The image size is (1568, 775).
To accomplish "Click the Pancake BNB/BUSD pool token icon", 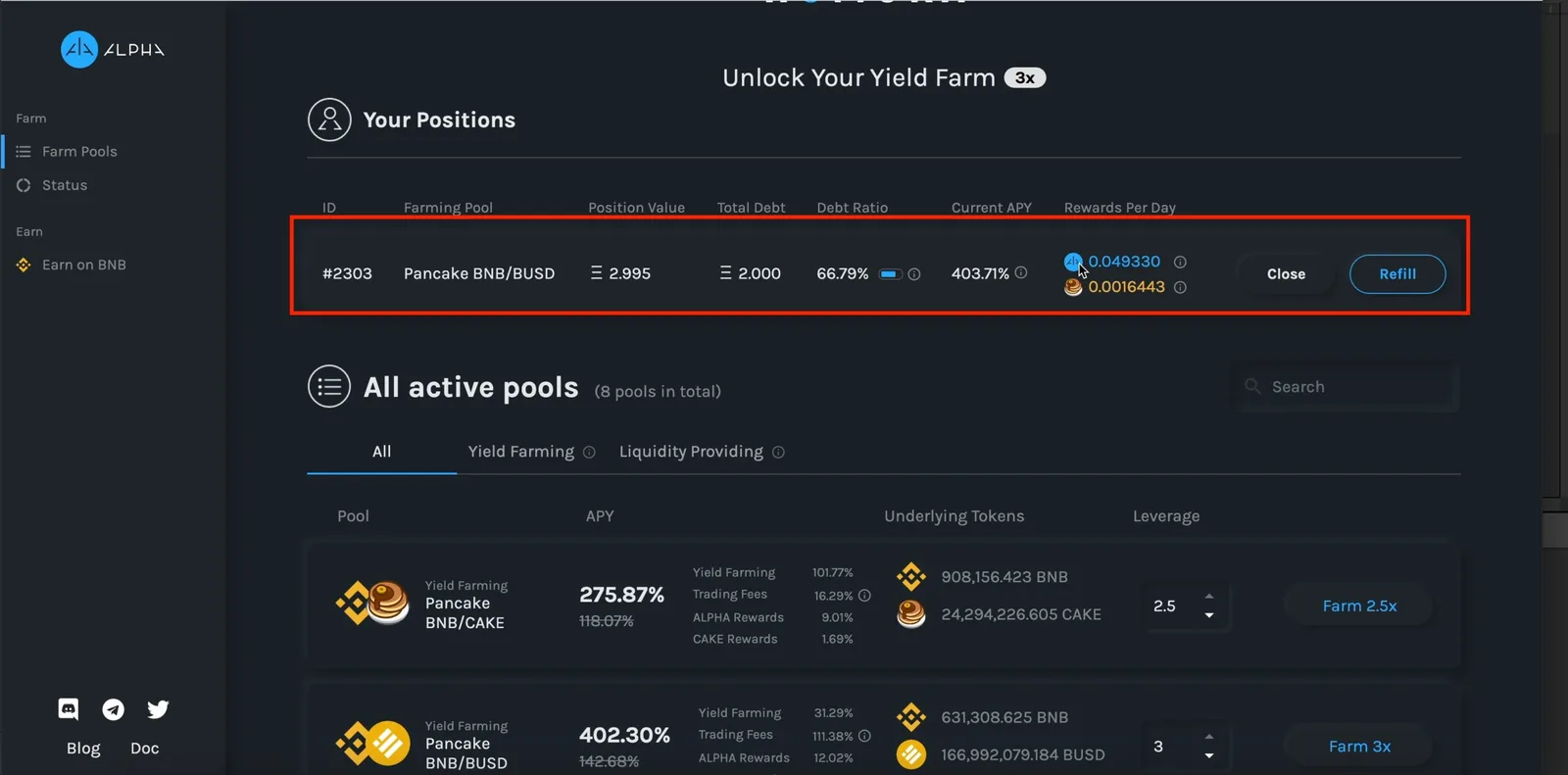I will [373, 744].
